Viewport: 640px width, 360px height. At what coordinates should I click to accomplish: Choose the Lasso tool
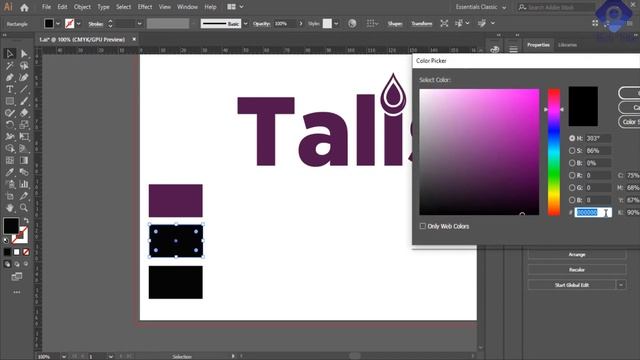tap(24, 66)
